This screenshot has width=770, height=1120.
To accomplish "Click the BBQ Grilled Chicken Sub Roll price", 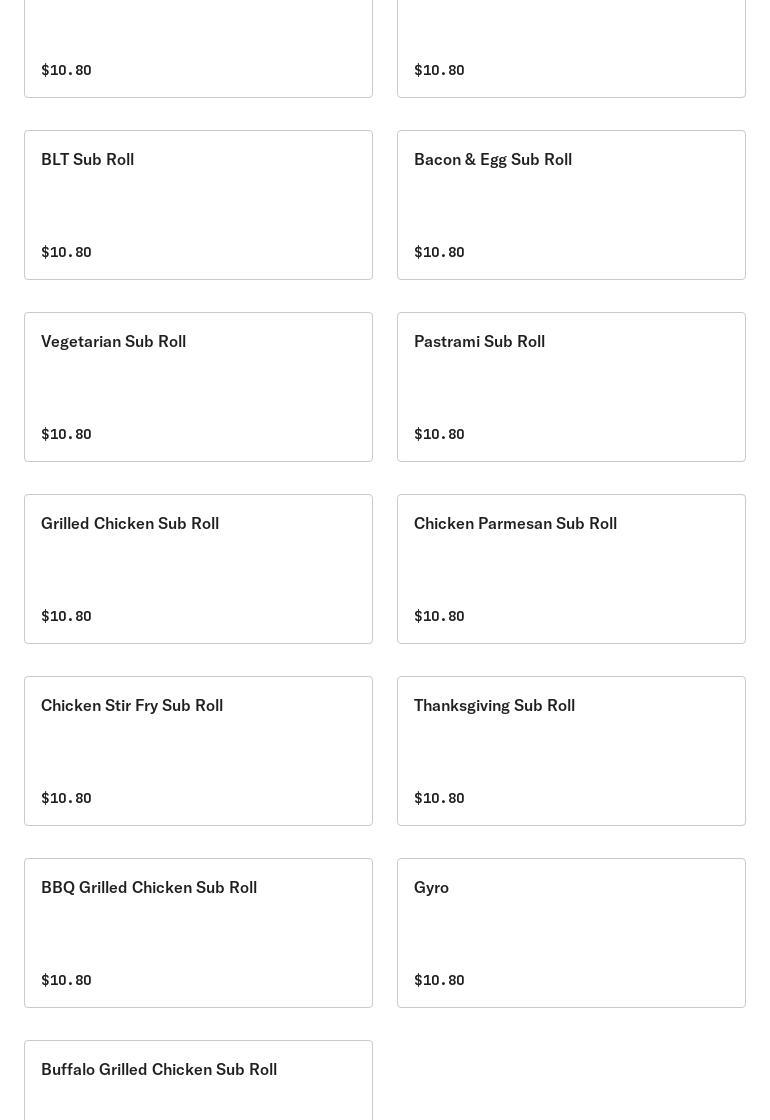I will point(66,980).
